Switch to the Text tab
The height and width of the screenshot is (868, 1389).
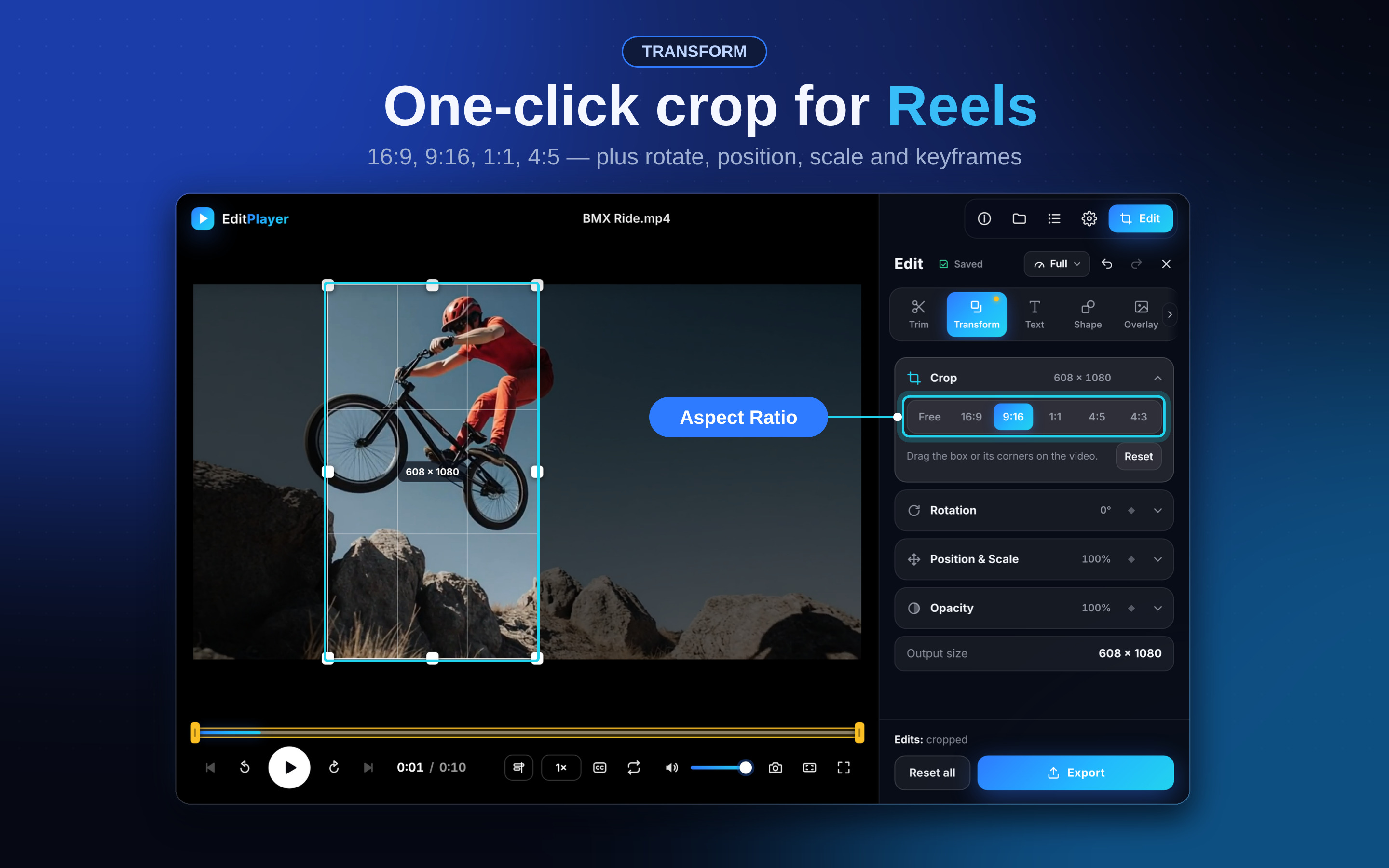[x=1035, y=314]
